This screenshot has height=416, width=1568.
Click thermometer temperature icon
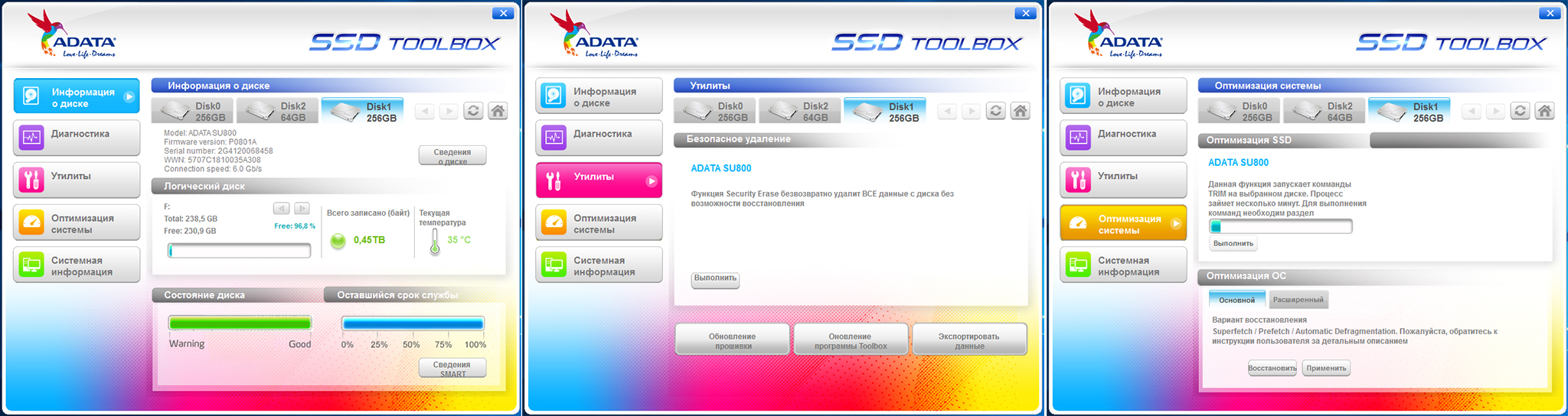point(435,242)
